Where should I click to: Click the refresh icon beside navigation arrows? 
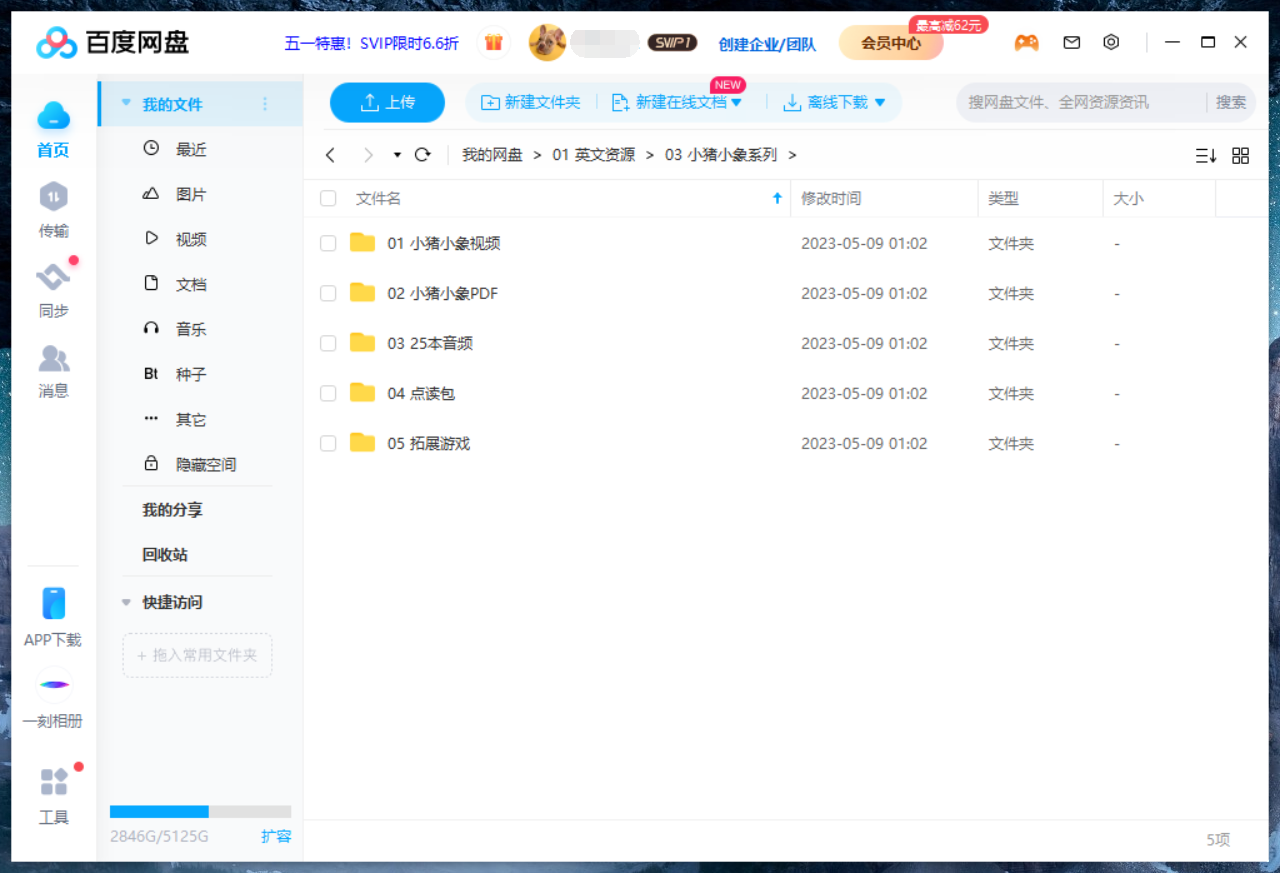422,155
